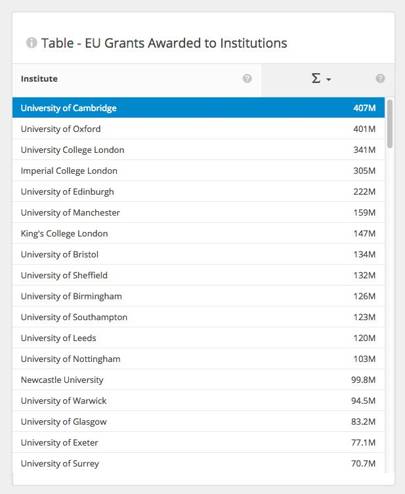Screen dimensions: 405x494
Task: Select the University College London row
Action: tap(199, 150)
